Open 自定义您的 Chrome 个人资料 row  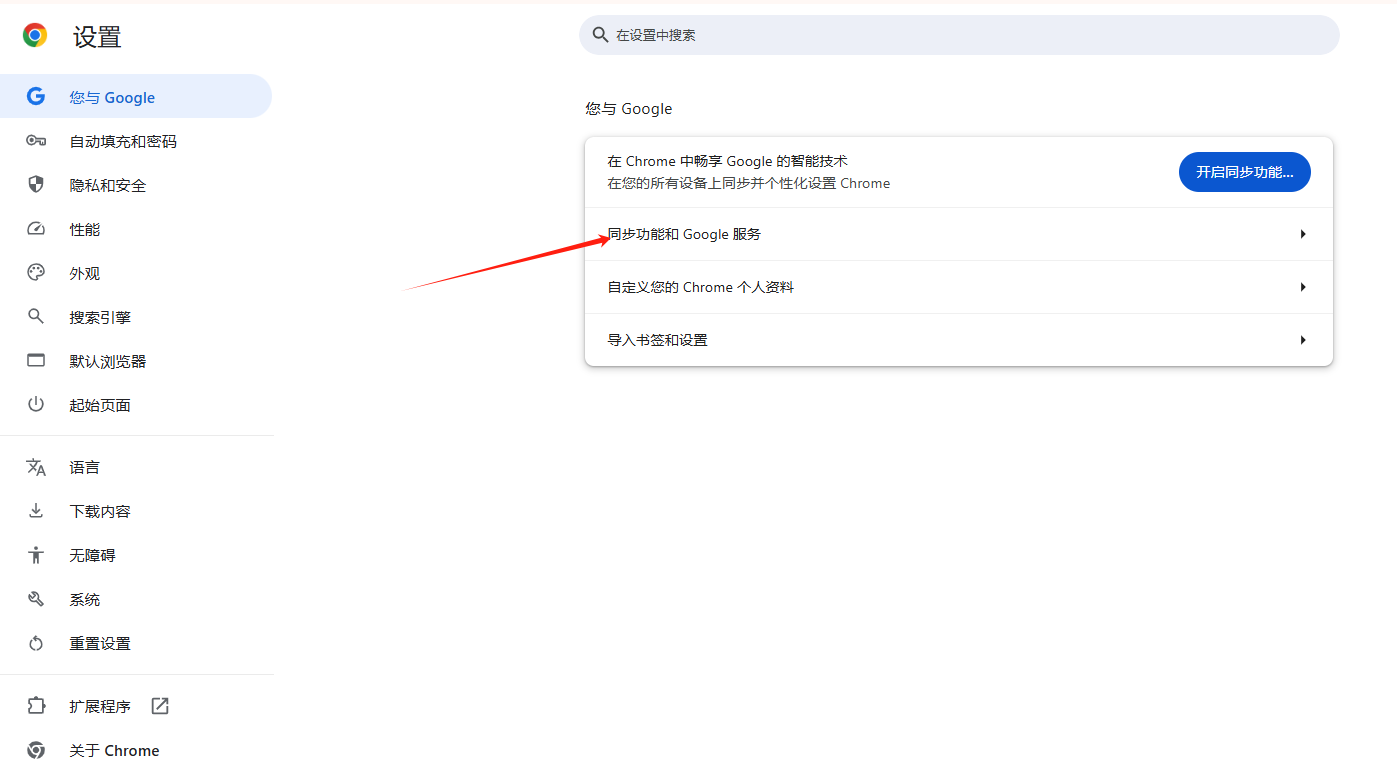tap(959, 287)
